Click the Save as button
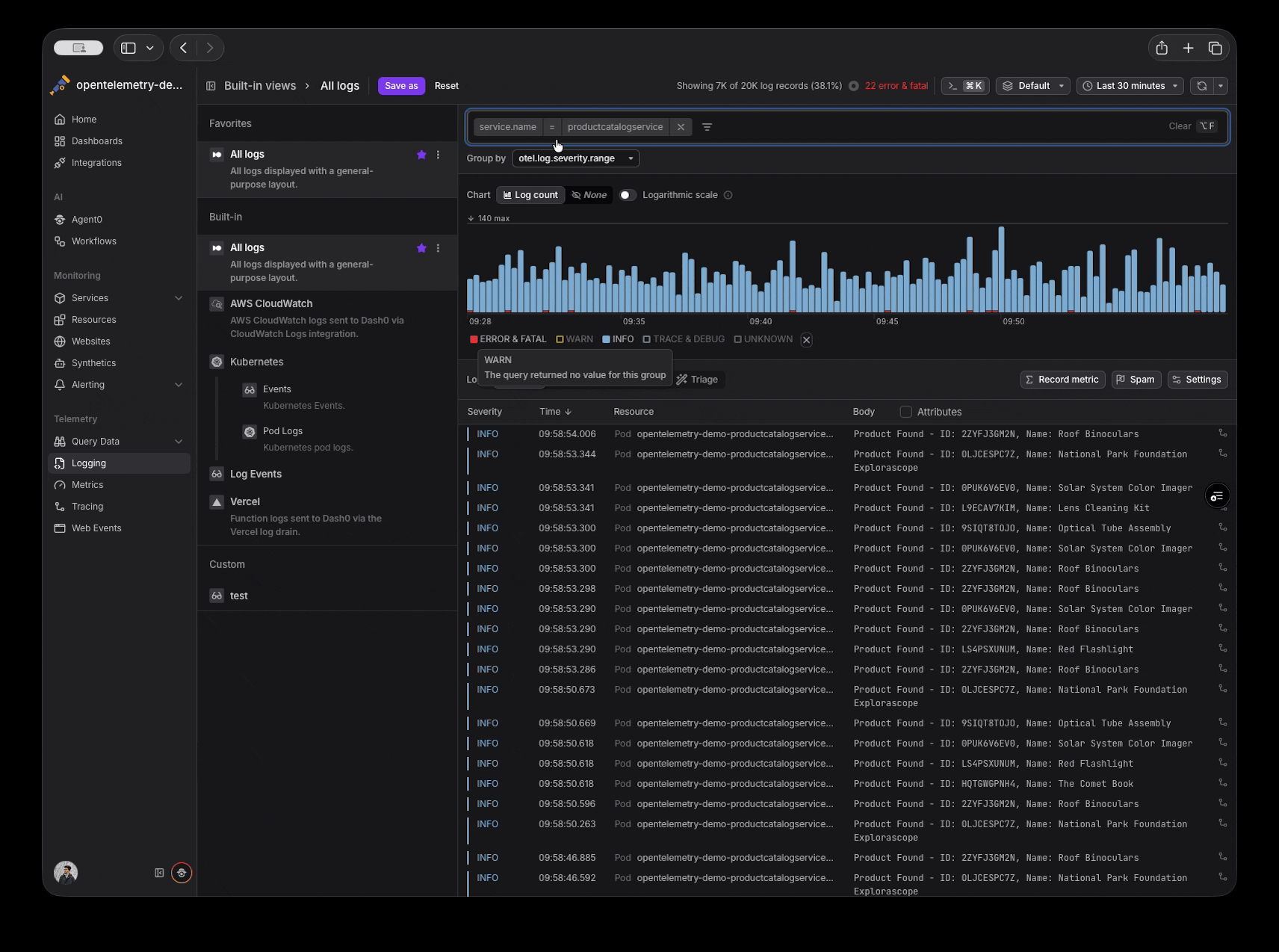 tap(401, 86)
